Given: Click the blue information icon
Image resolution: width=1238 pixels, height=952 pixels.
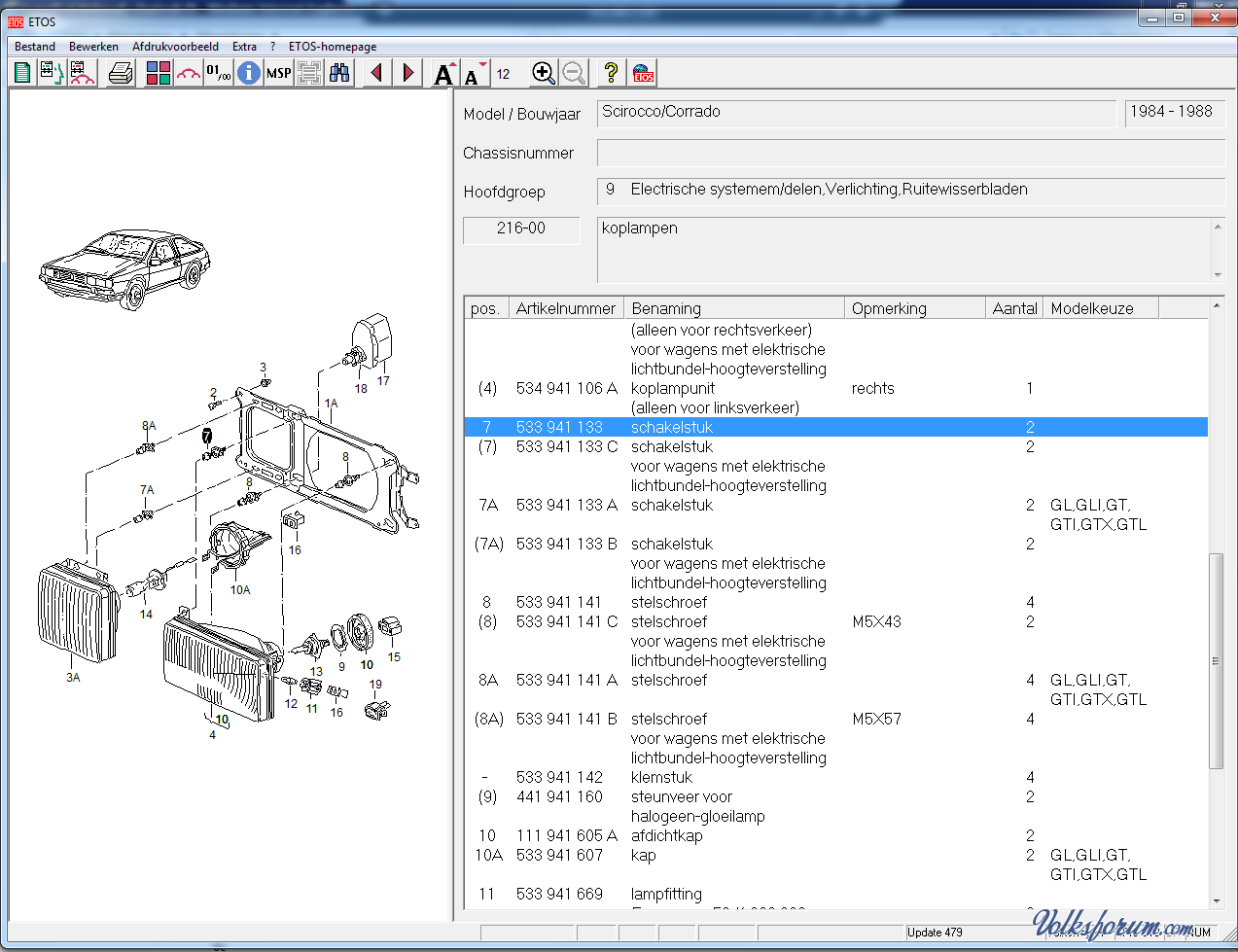Looking at the screenshot, I should (x=249, y=73).
